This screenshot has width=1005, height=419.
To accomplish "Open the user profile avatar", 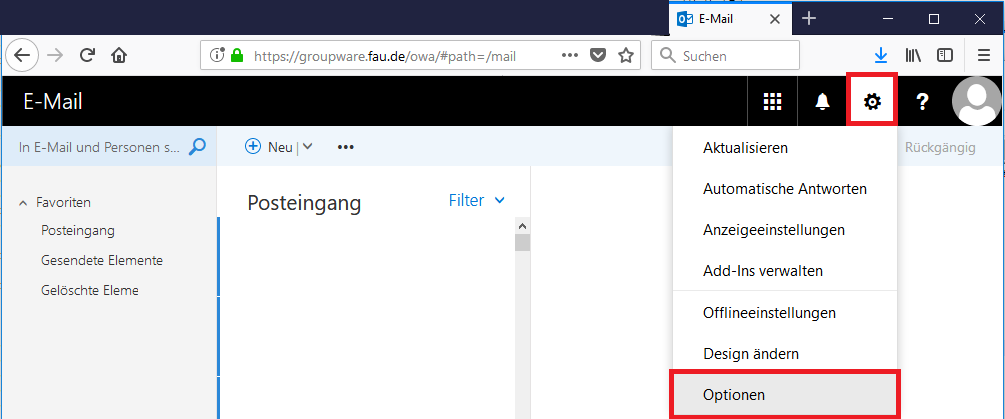I will coord(976,101).
